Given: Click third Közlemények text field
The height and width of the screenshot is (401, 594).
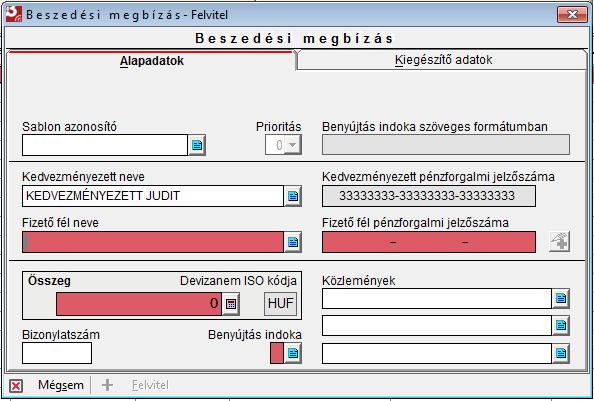Looking at the screenshot, I should 437,353.
